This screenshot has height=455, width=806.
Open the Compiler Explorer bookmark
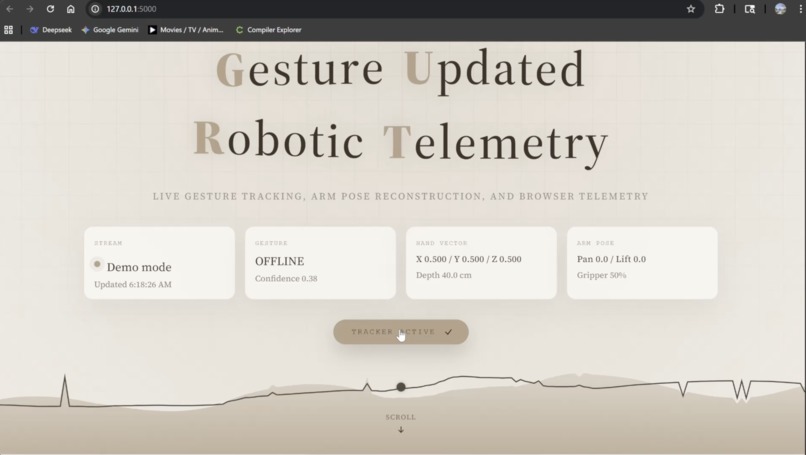[268, 30]
